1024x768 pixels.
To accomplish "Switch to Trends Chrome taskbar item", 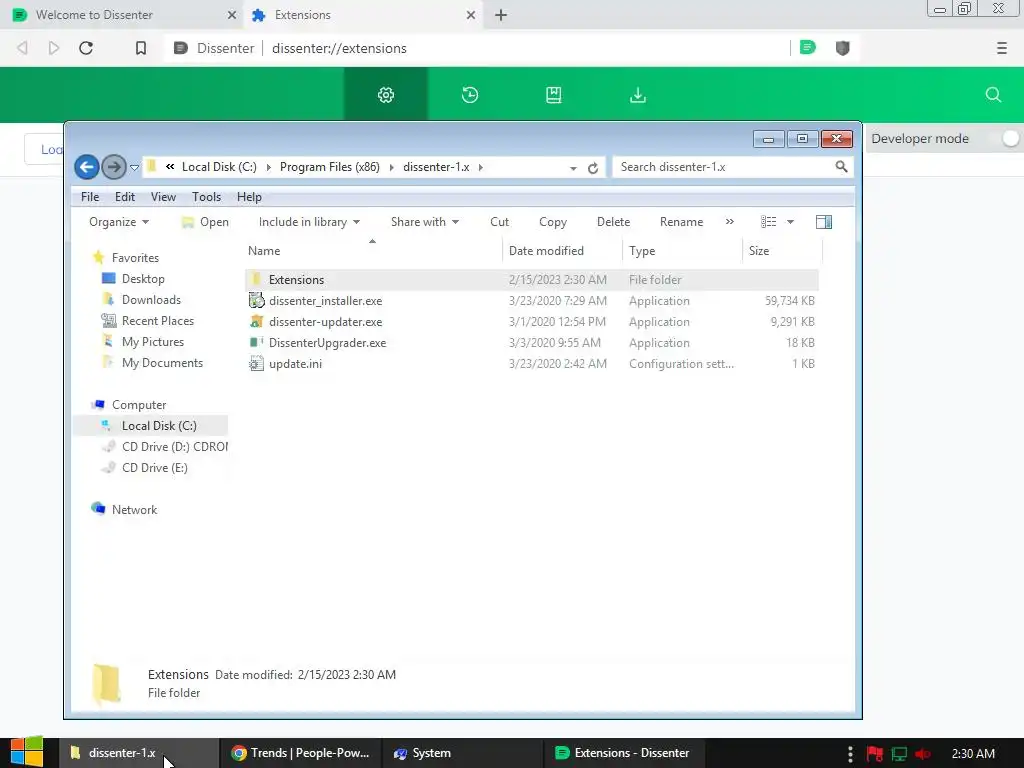I will pos(300,753).
